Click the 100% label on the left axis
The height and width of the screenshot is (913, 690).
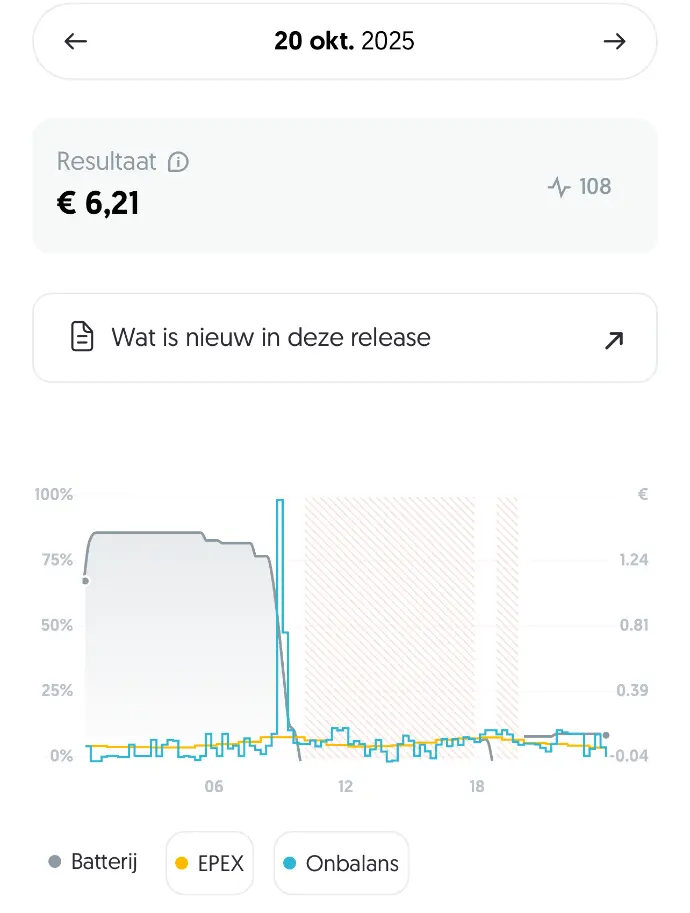coord(53,494)
